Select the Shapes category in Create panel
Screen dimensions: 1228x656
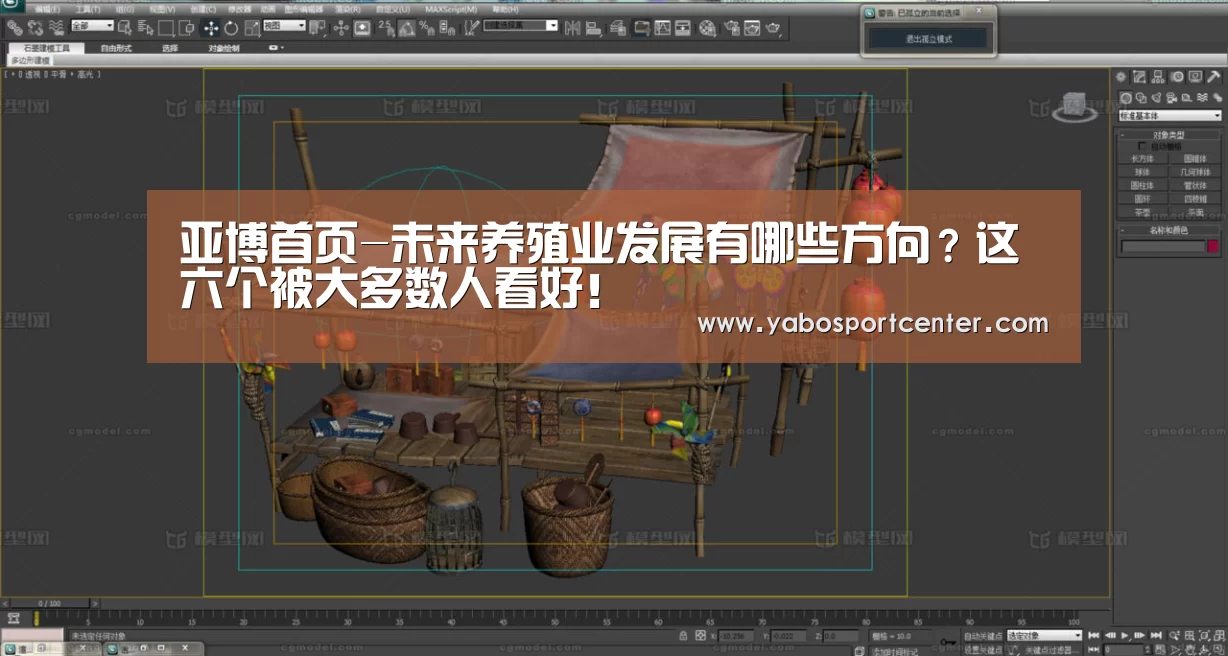coord(1141,97)
